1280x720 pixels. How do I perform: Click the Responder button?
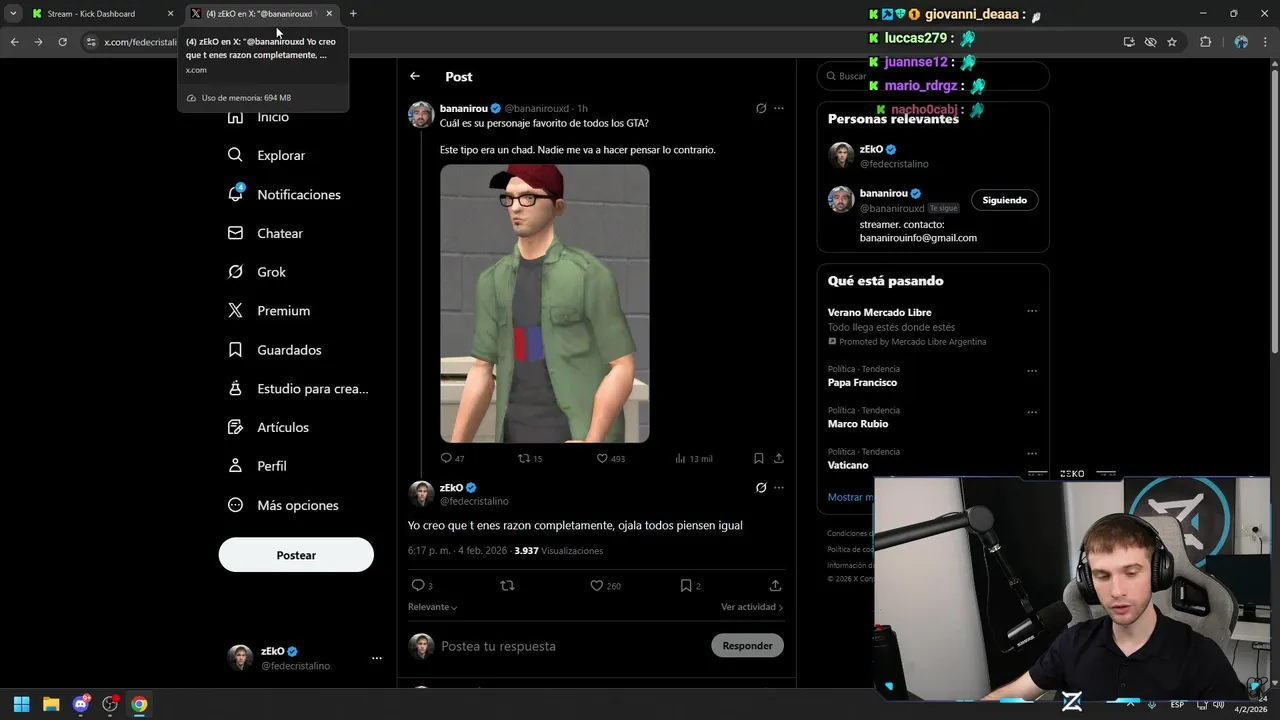tap(747, 646)
